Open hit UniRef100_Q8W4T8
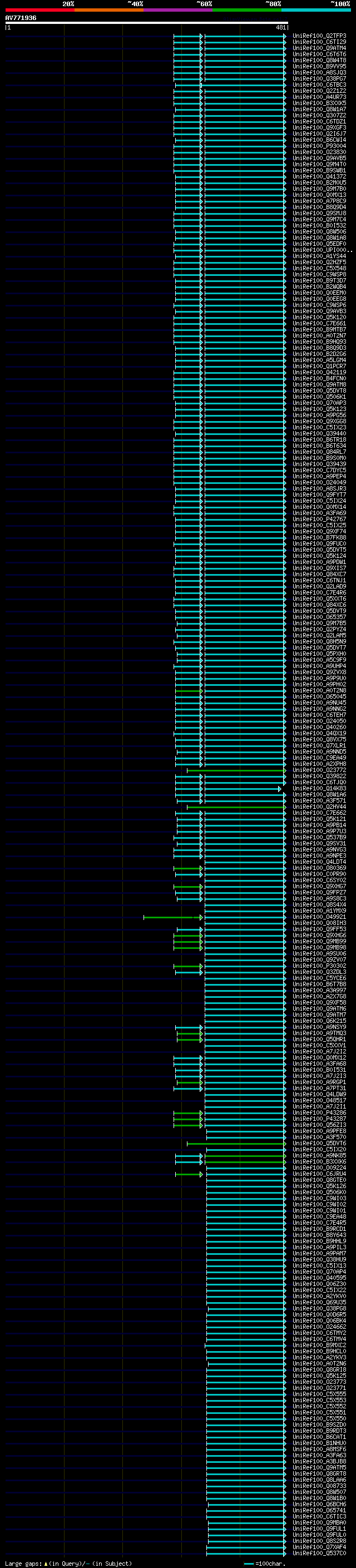 click(x=319, y=60)
